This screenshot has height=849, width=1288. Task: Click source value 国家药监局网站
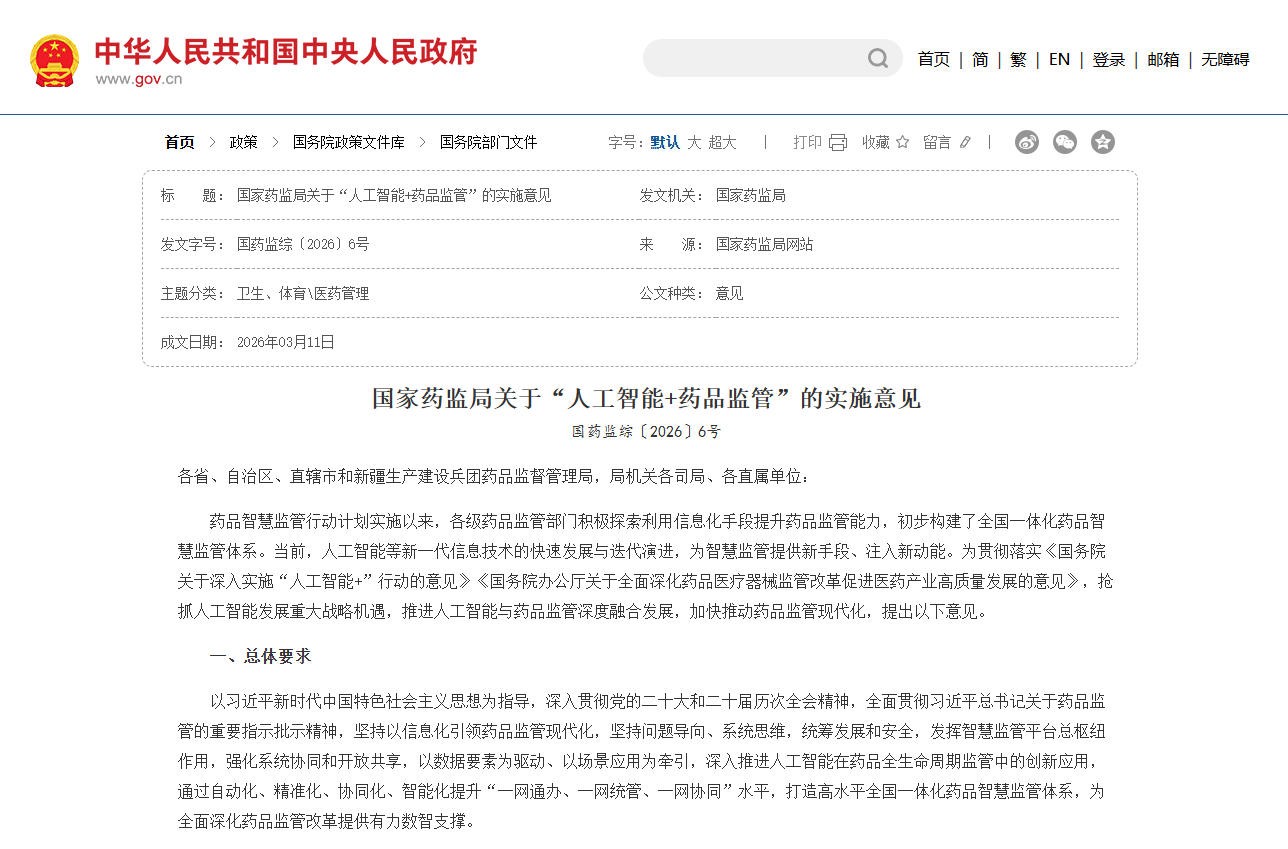[x=764, y=244]
